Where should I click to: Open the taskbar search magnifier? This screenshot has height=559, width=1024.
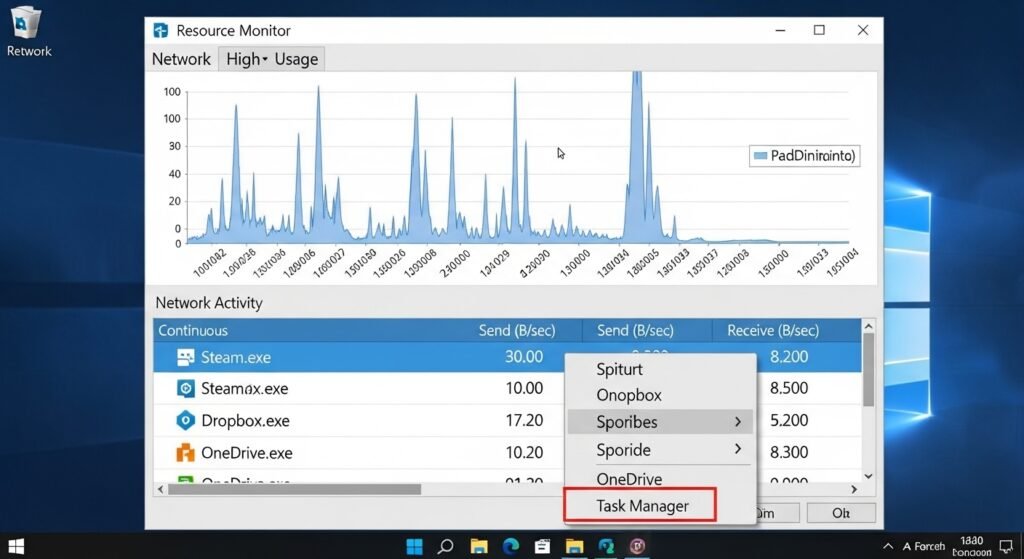(x=446, y=546)
